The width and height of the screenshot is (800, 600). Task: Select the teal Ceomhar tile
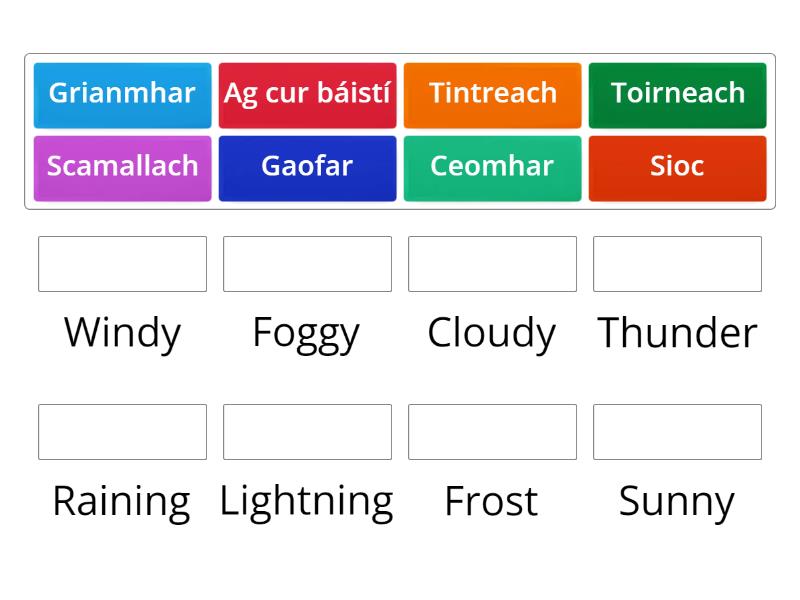[492, 167]
